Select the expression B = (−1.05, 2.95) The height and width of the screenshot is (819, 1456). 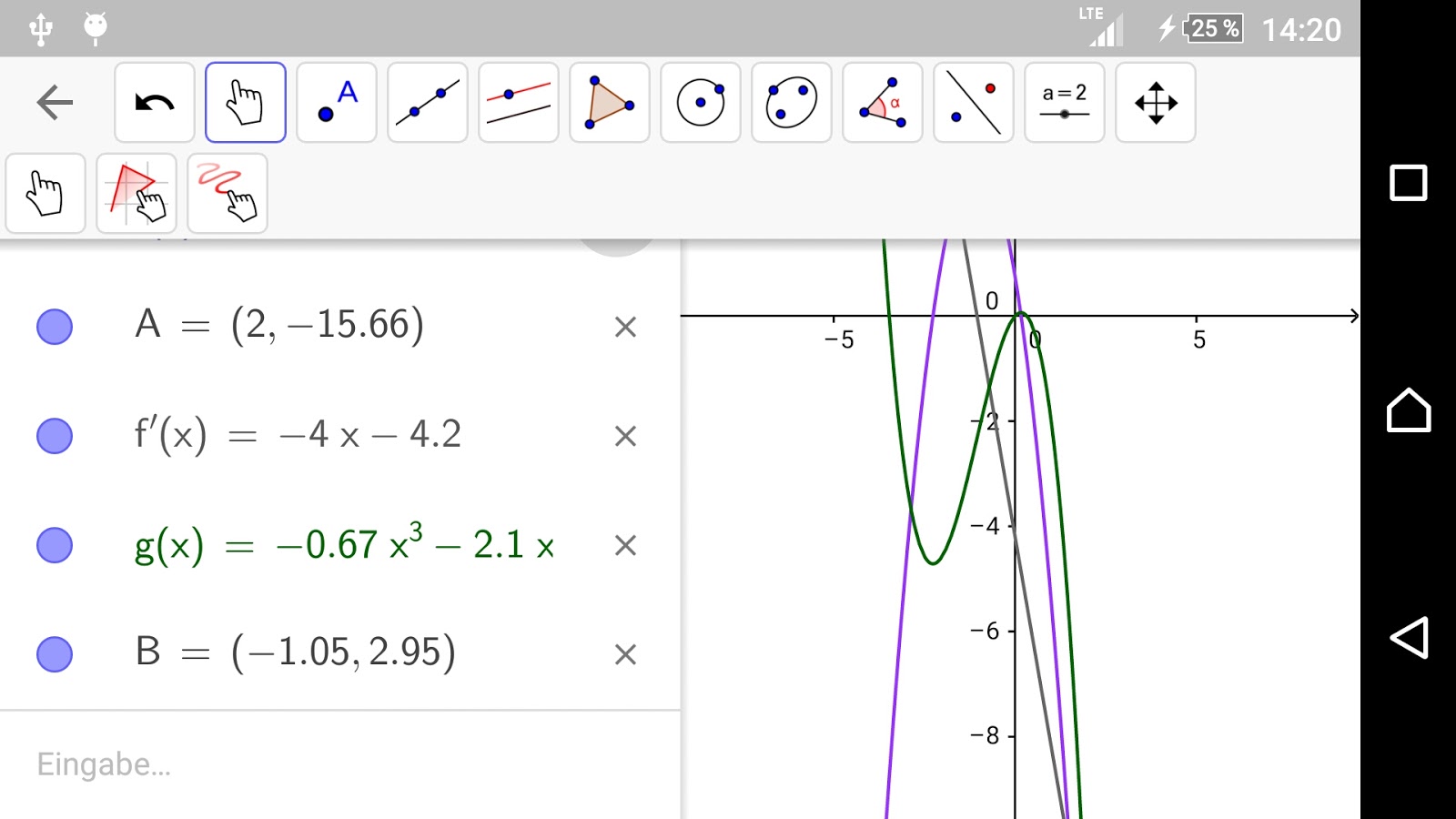point(295,652)
